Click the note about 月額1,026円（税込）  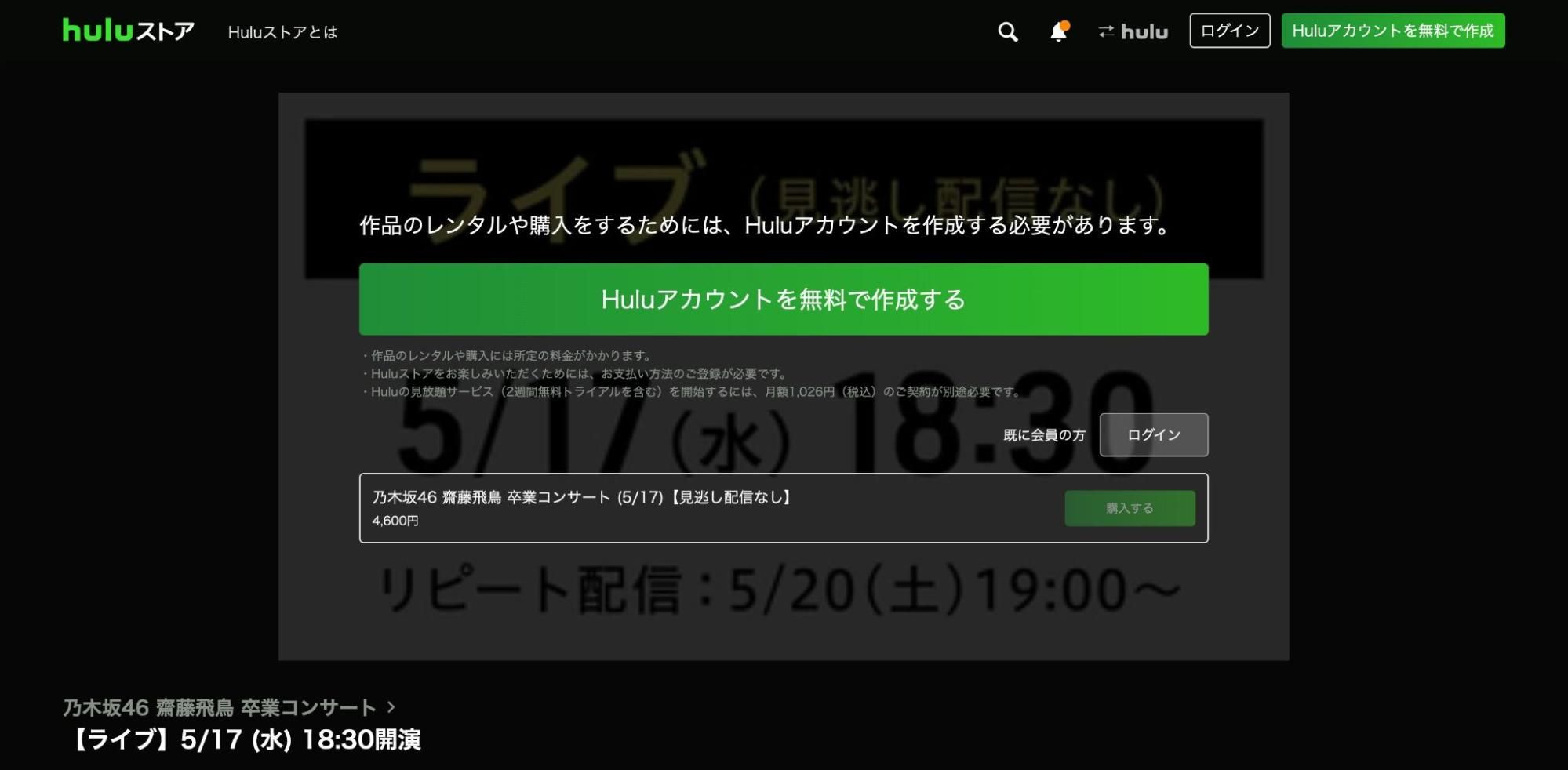692,392
